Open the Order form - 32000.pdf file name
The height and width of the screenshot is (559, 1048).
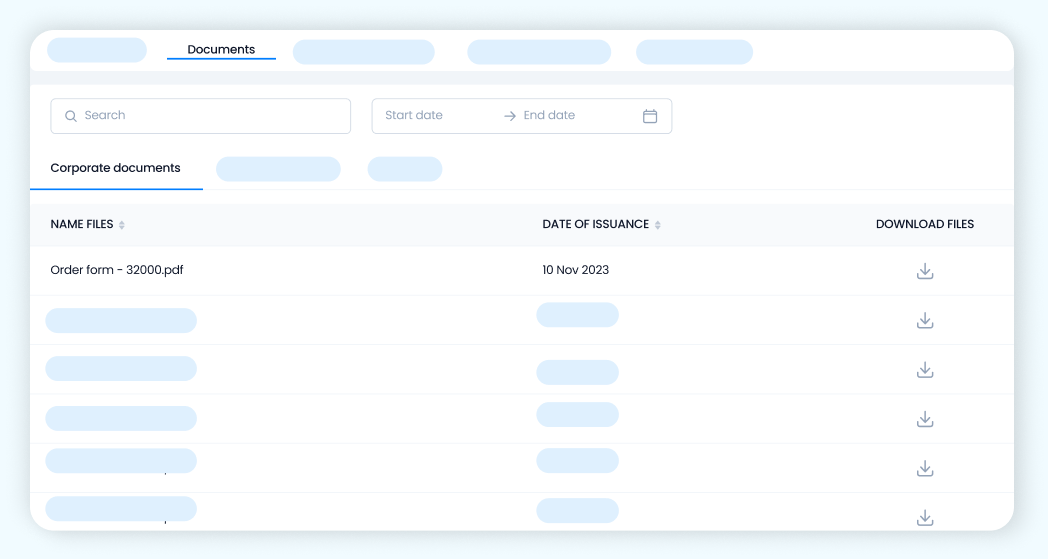117,270
